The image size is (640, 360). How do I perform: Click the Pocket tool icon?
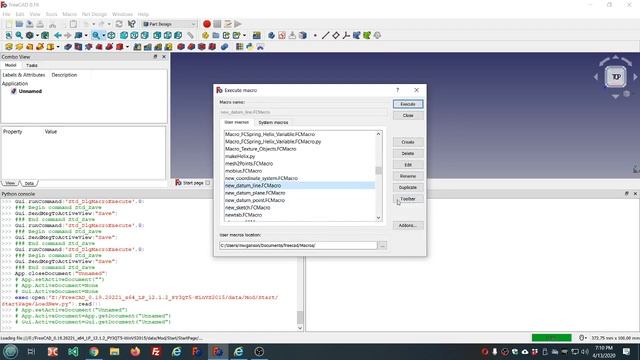68,47
